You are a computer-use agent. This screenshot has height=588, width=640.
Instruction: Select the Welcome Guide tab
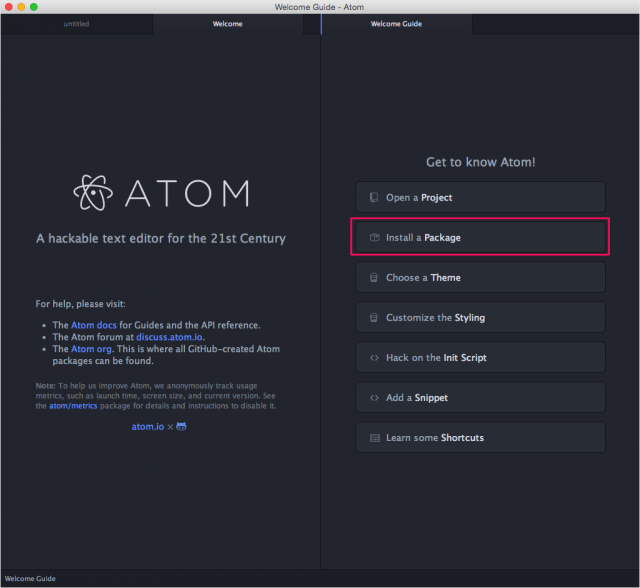(x=396, y=24)
